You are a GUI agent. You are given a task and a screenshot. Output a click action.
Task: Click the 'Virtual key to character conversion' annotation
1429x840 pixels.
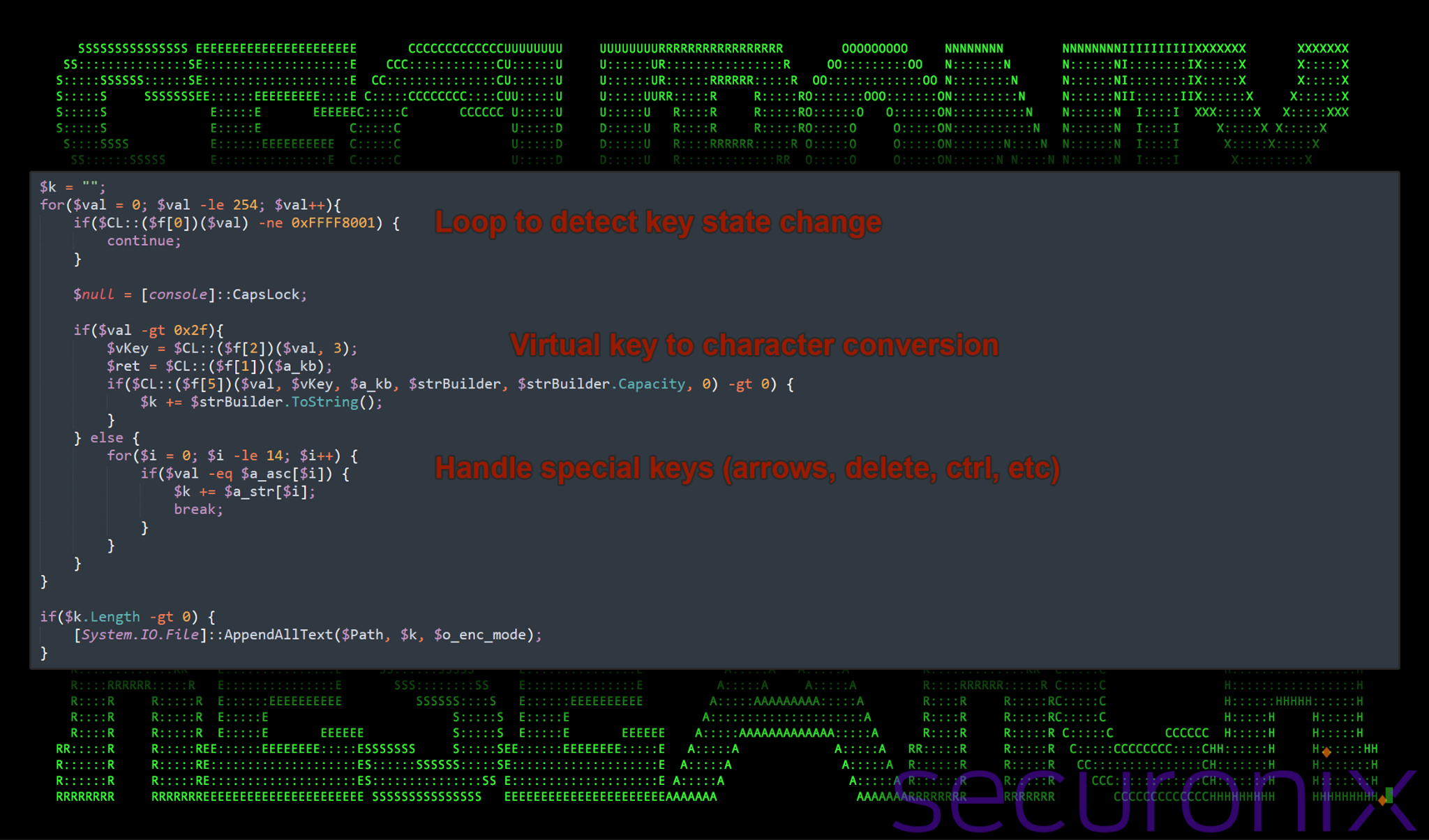pyautogui.click(x=754, y=345)
